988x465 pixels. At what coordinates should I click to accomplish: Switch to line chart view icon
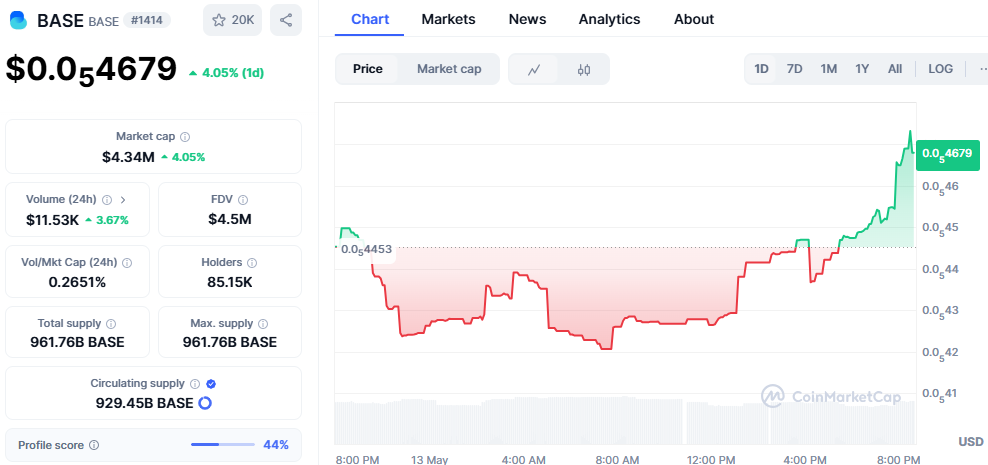534,69
